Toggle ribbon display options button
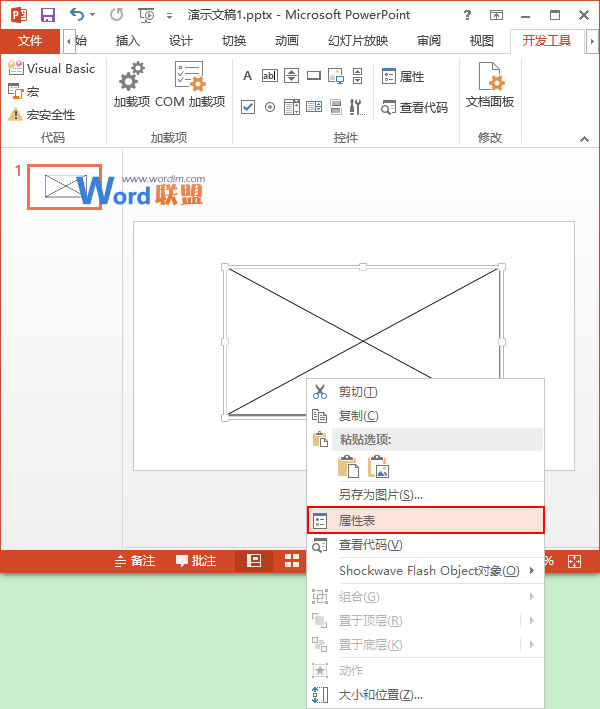This screenshot has width=600, height=709. pyautogui.click(x=496, y=15)
